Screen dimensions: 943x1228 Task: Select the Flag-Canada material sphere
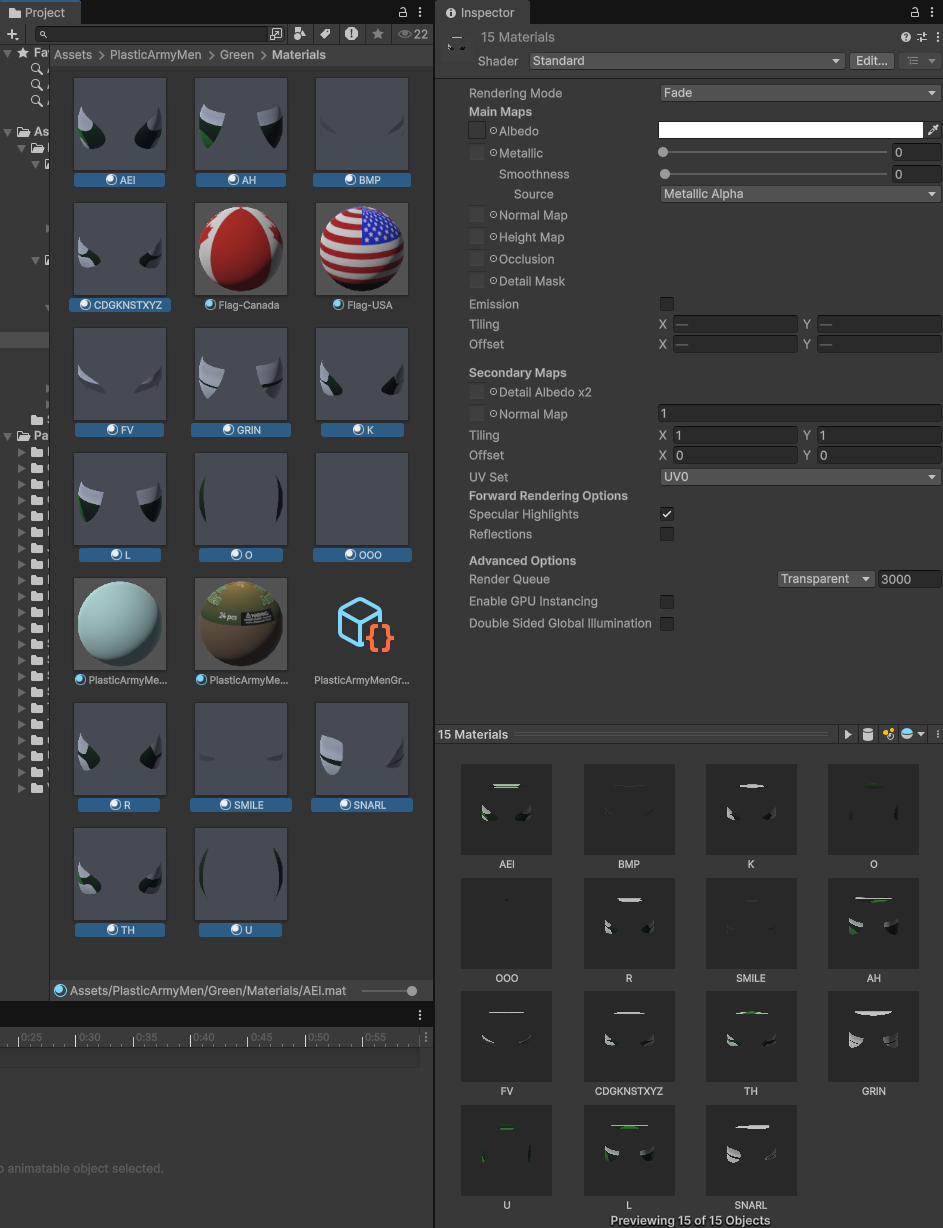241,250
